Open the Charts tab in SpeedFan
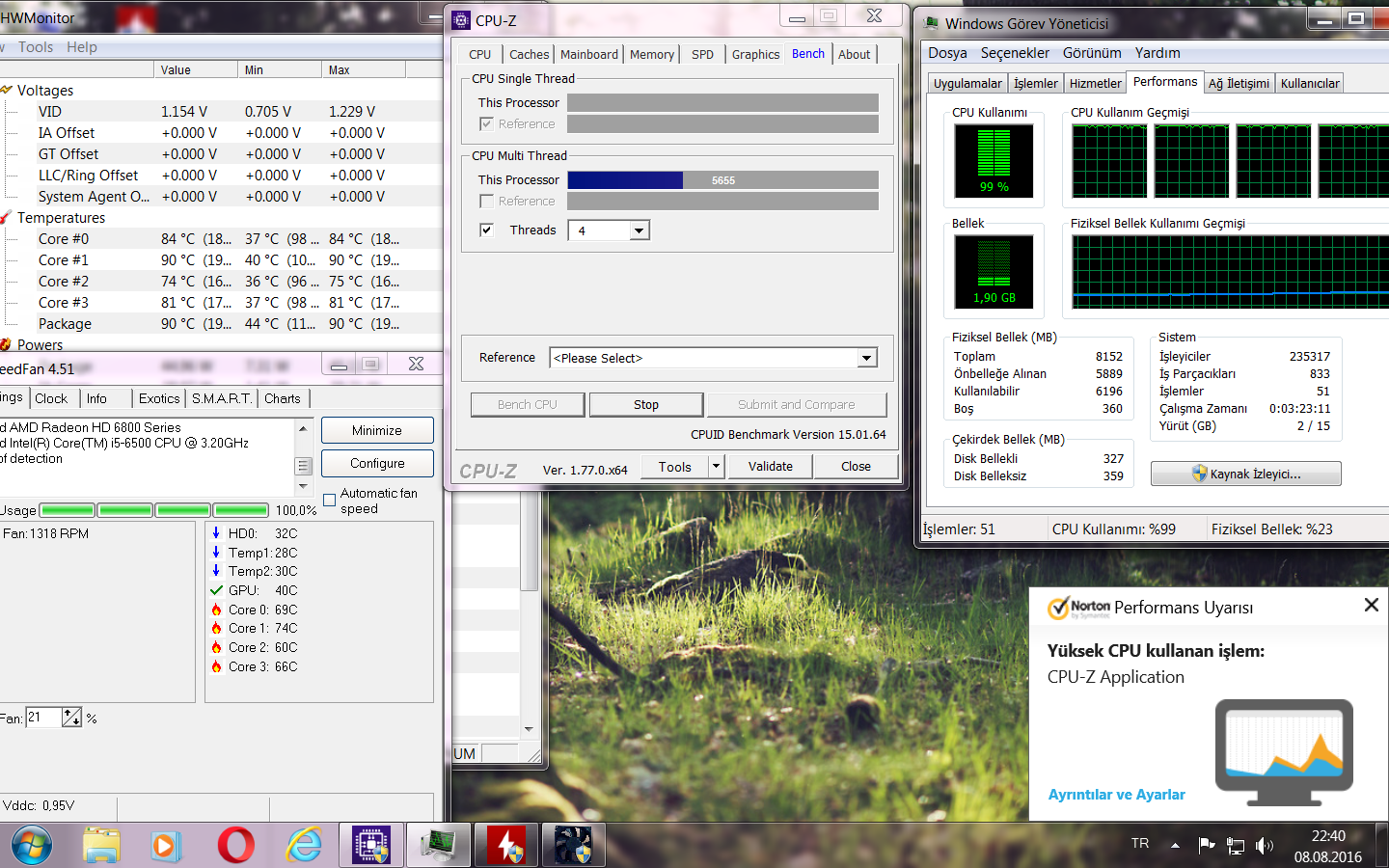Image resolution: width=1389 pixels, height=868 pixels. click(x=283, y=398)
